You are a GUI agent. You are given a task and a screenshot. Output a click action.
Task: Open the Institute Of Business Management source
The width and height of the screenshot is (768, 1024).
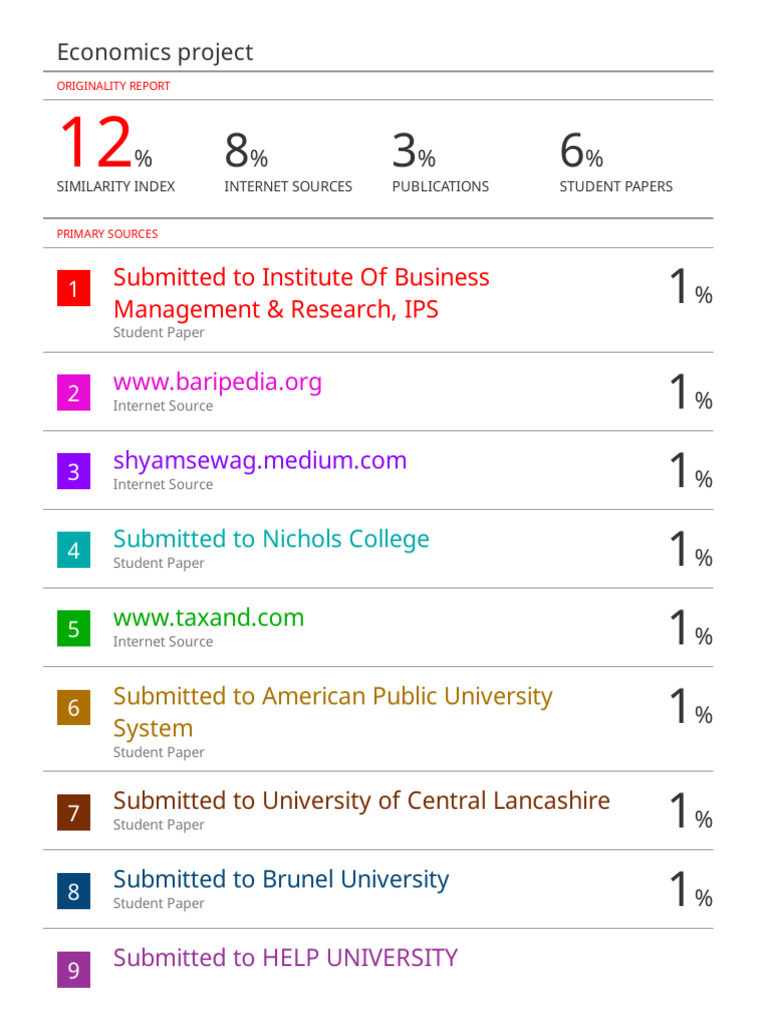pyautogui.click(x=301, y=293)
